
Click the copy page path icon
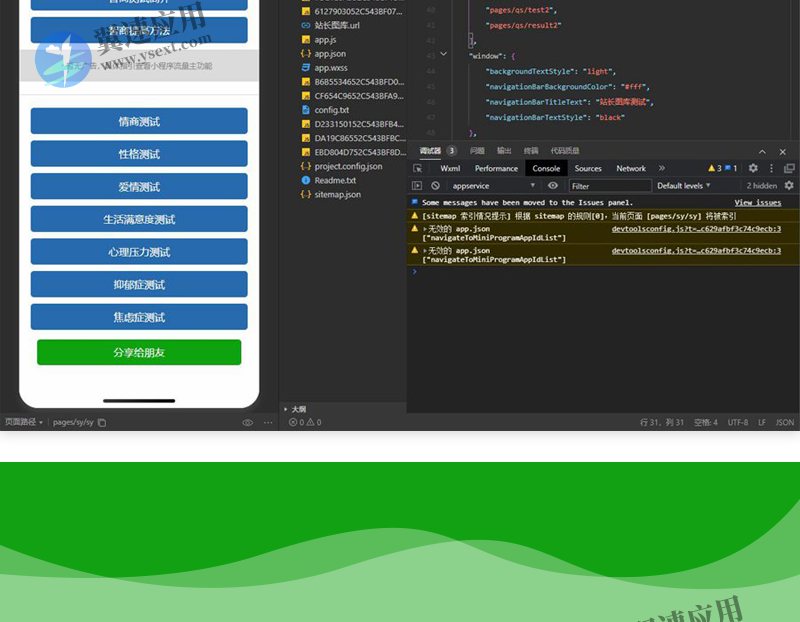[101, 423]
